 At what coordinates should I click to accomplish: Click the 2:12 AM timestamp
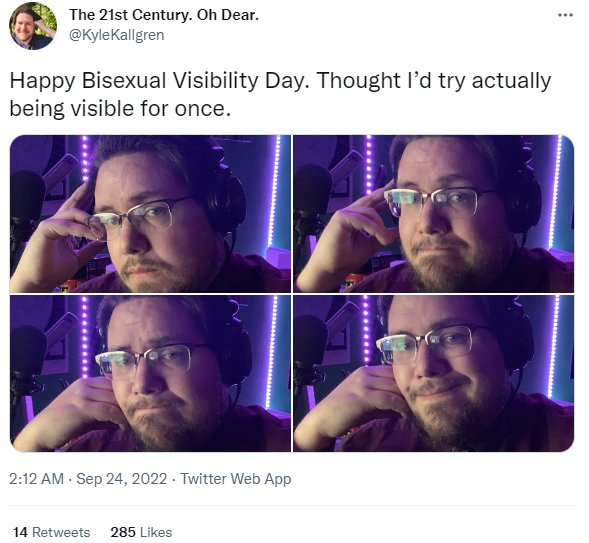pos(36,479)
